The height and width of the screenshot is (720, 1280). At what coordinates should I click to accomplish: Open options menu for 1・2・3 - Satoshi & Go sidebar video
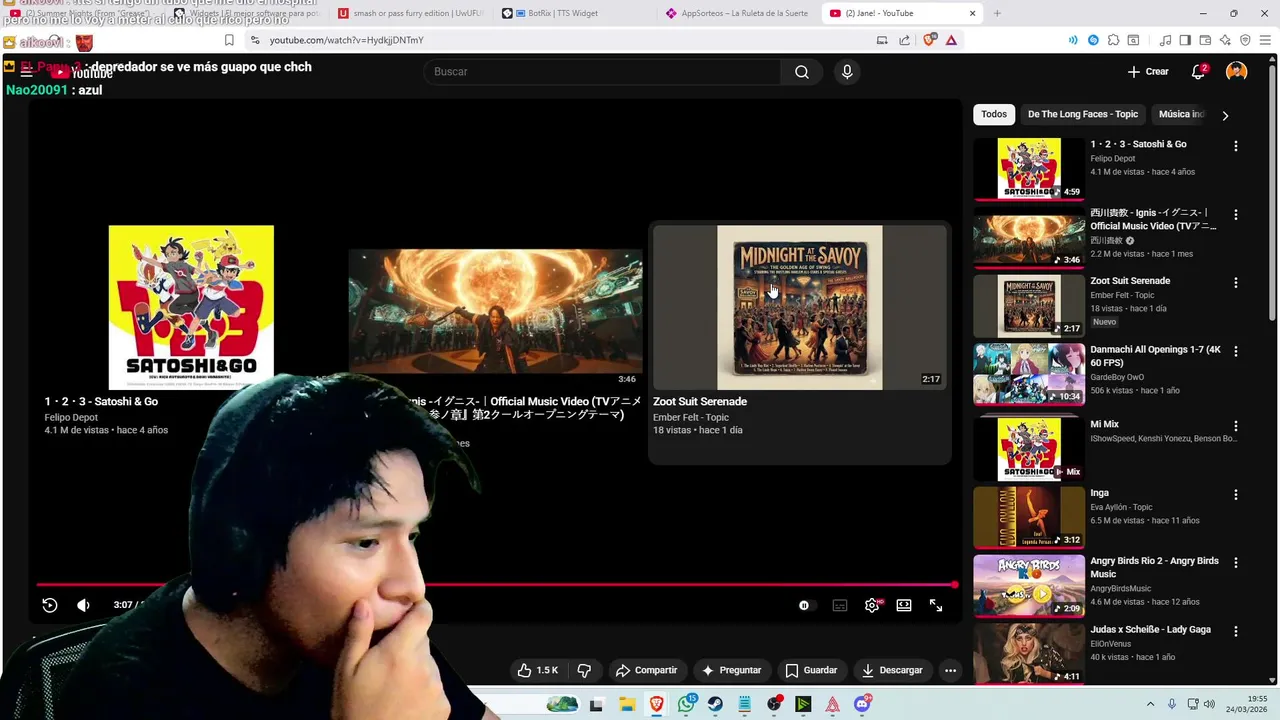(x=1236, y=146)
